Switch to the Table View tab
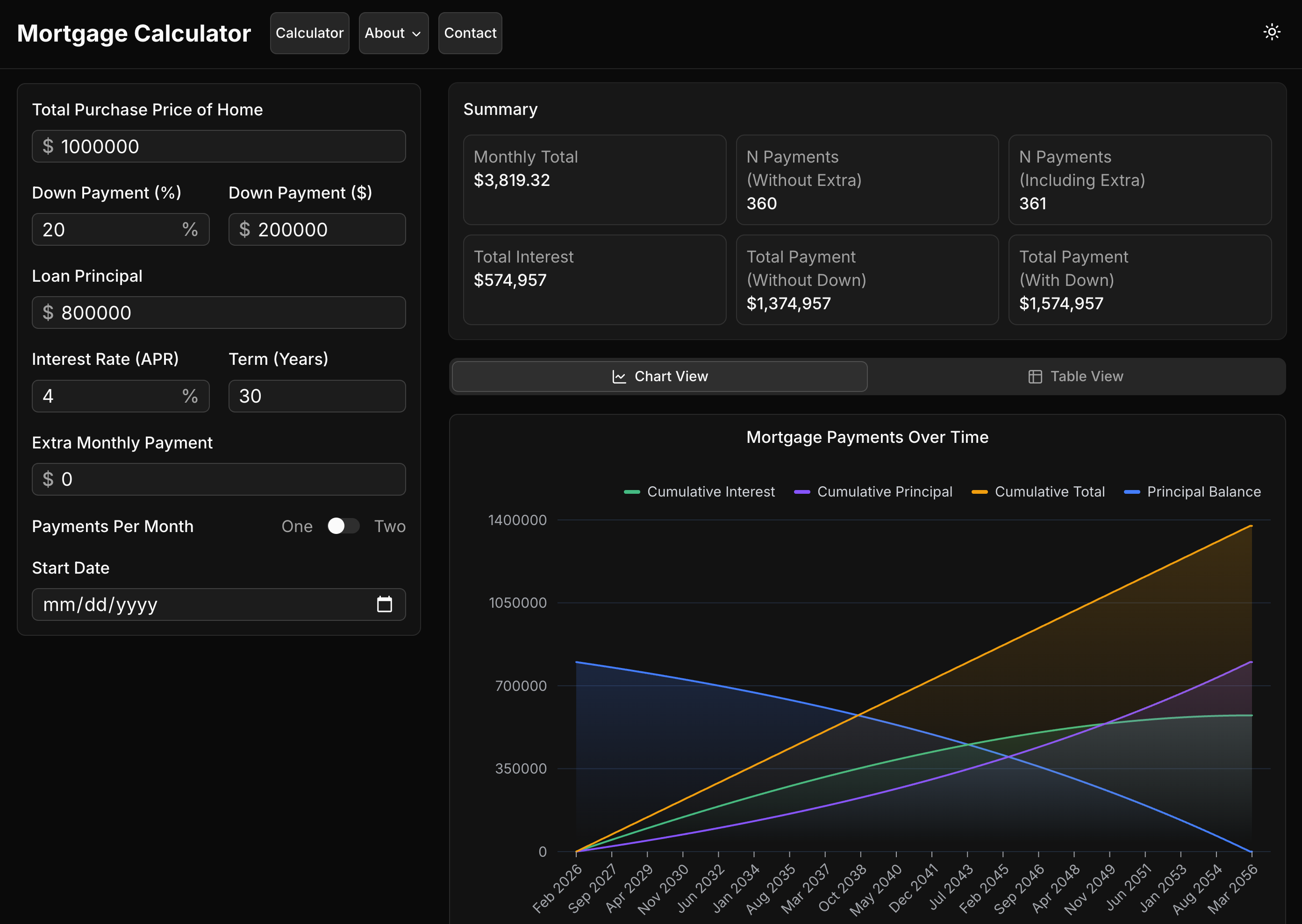 [x=1075, y=377]
